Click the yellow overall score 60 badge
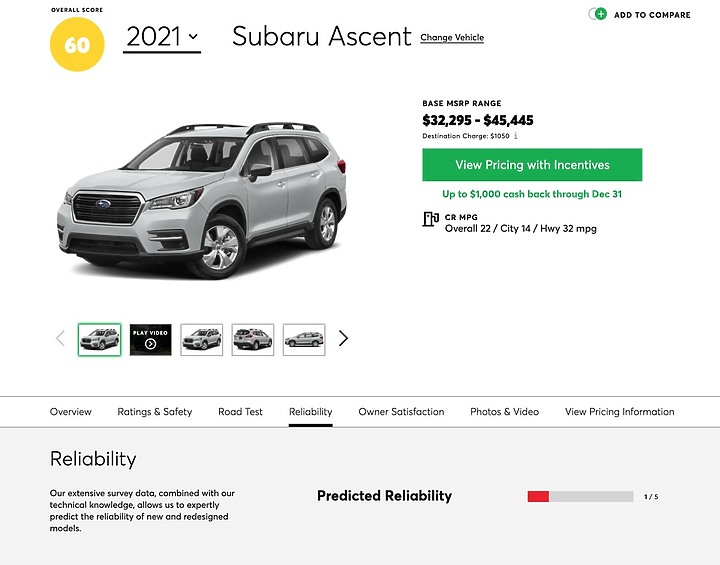This screenshot has width=720, height=565. coord(77,45)
